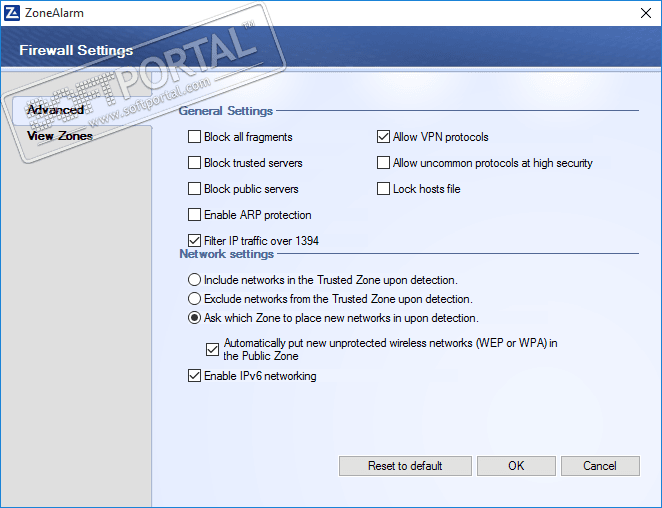Disable the Enable IPv6 networking checkbox
The image size is (662, 508).
(195, 376)
